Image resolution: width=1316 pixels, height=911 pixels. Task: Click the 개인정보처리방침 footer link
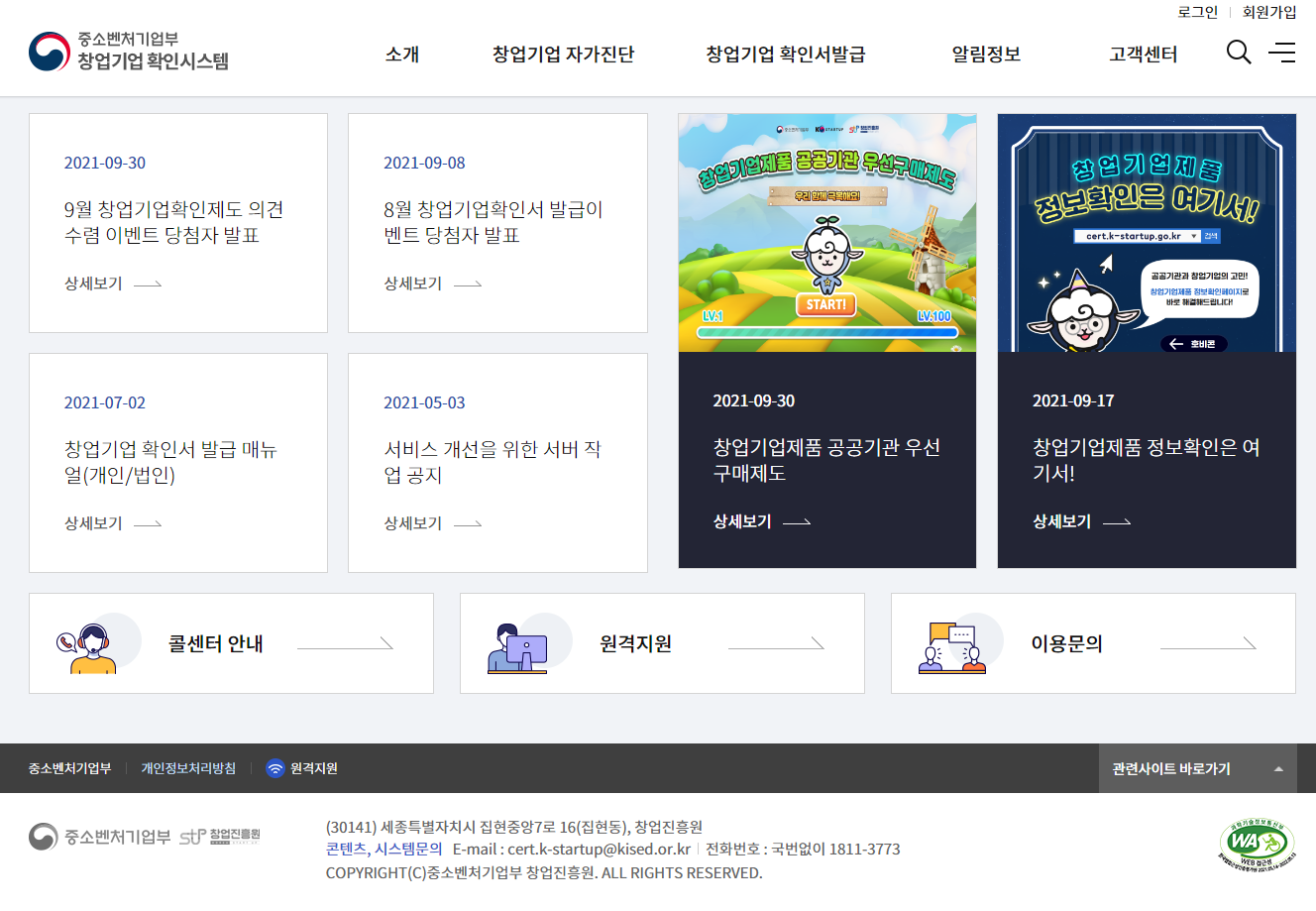pos(189,768)
